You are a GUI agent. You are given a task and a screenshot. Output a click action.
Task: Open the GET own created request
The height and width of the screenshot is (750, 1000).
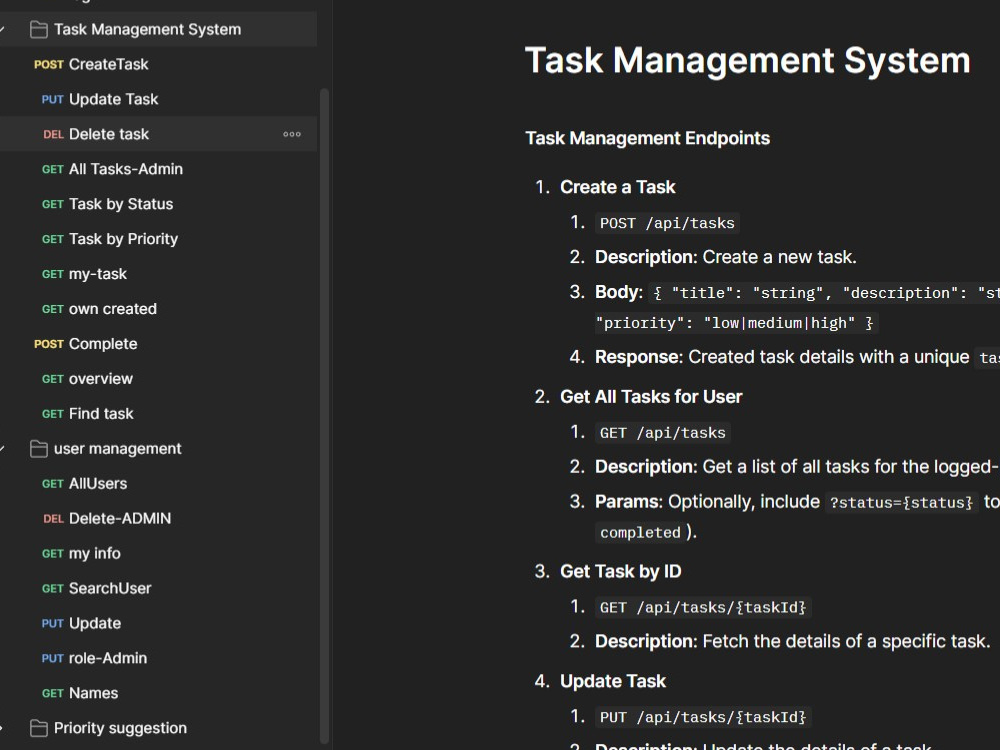pos(158,309)
